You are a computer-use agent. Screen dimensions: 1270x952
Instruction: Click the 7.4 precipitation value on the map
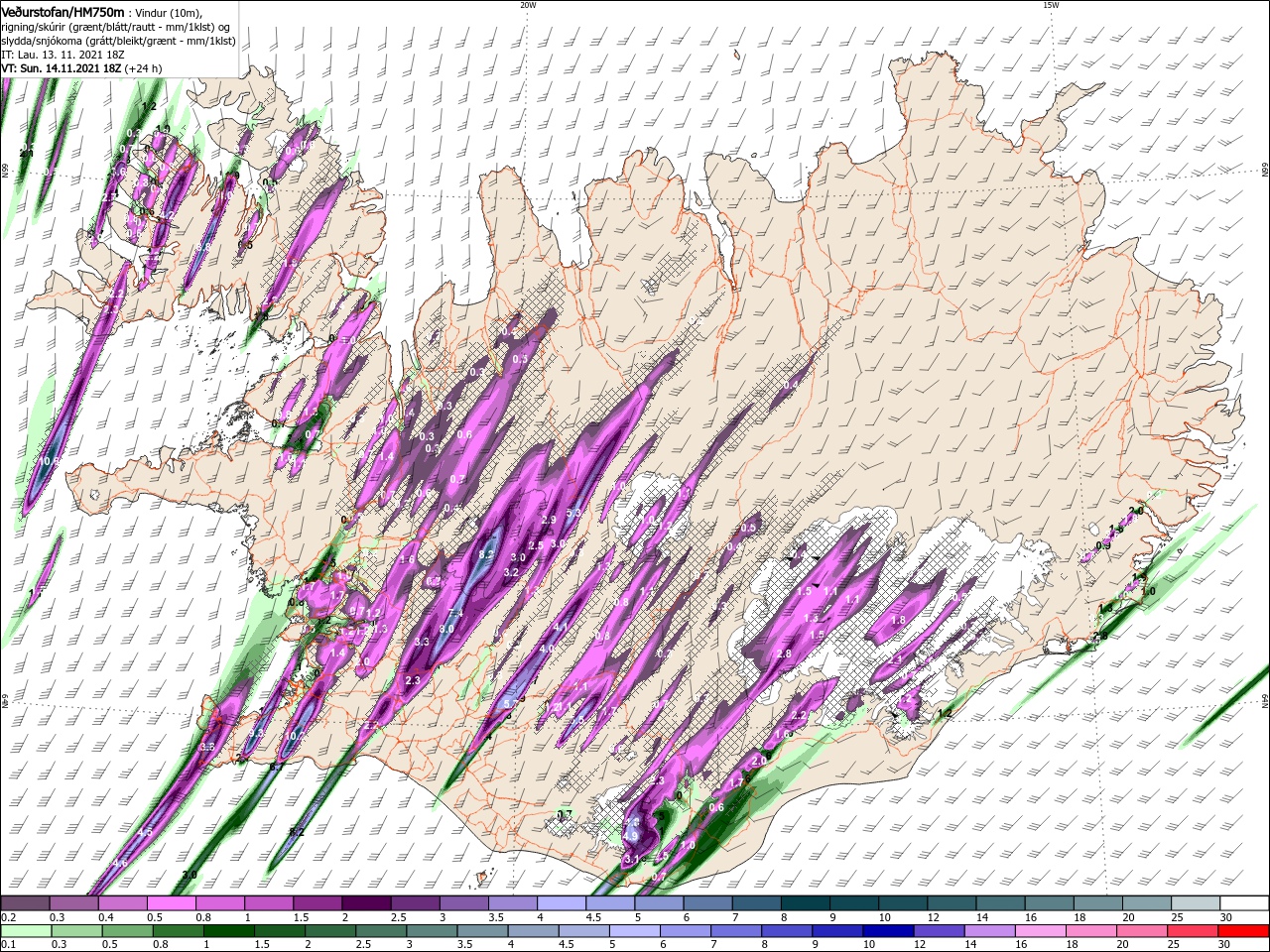[456, 612]
